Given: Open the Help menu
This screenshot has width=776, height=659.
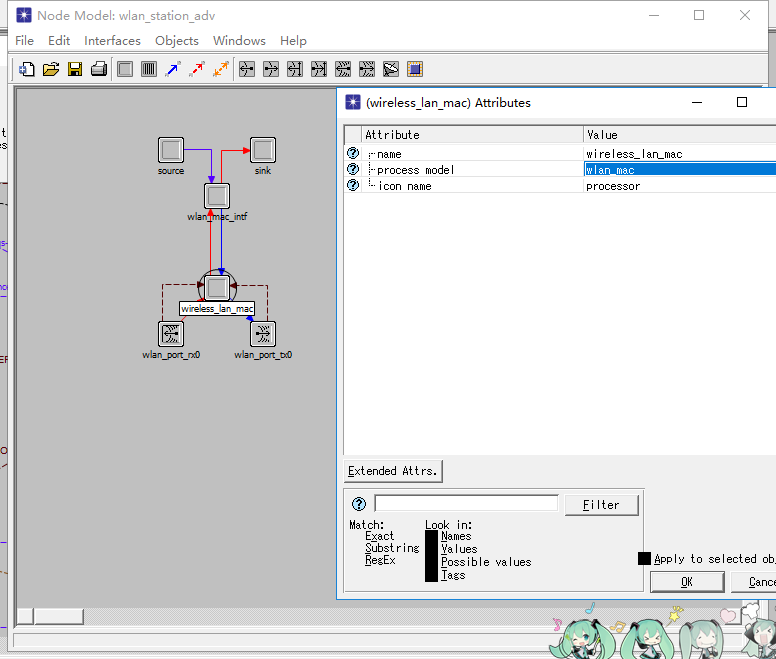Looking at the screenshot, I should pyautogui.click(x=293, y=41).
